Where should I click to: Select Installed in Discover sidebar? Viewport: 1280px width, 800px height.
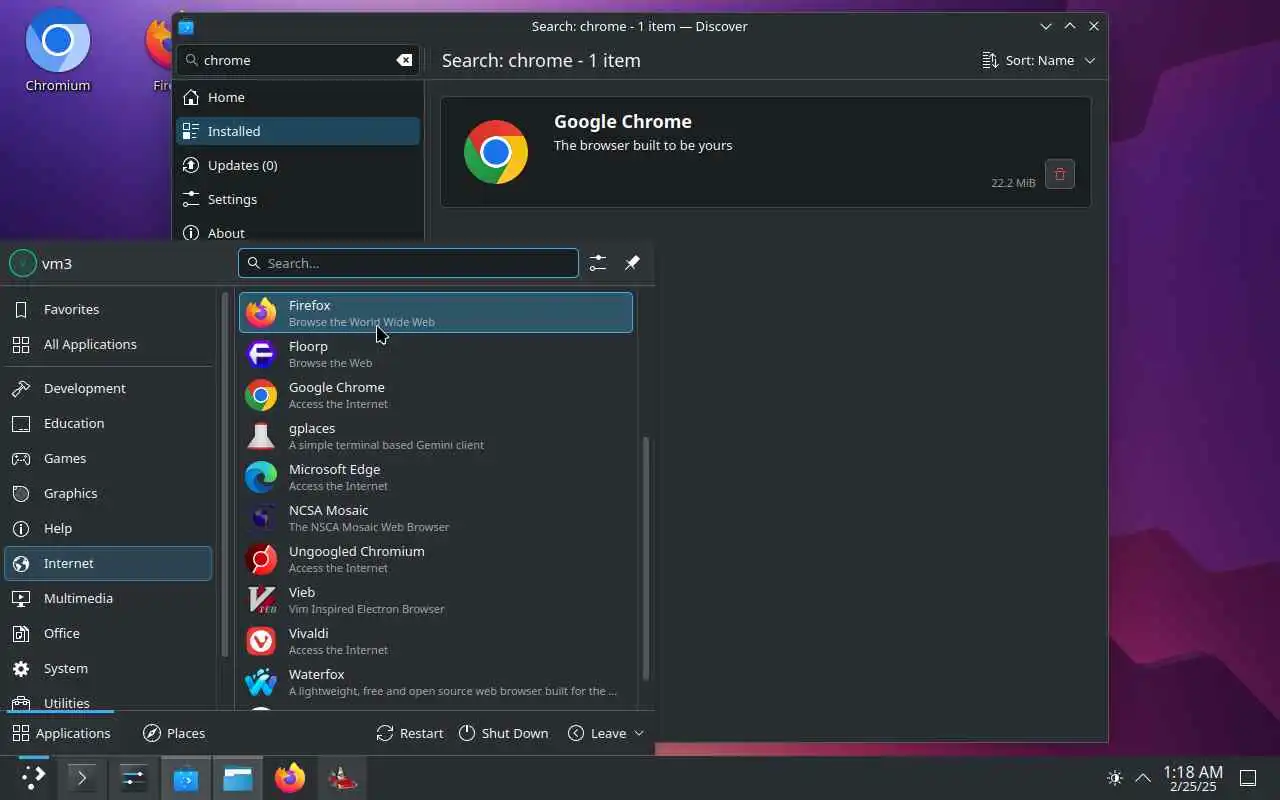click(298, 131)
